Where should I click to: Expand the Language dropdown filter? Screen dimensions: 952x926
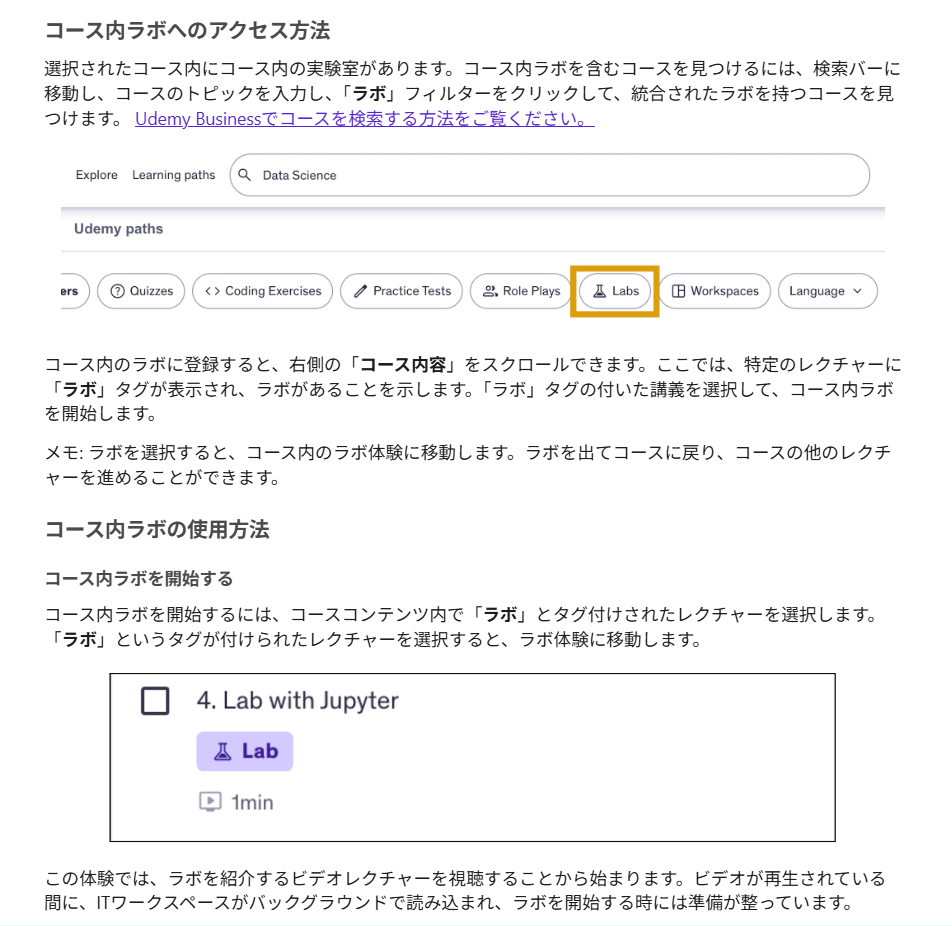coord(827,291)
